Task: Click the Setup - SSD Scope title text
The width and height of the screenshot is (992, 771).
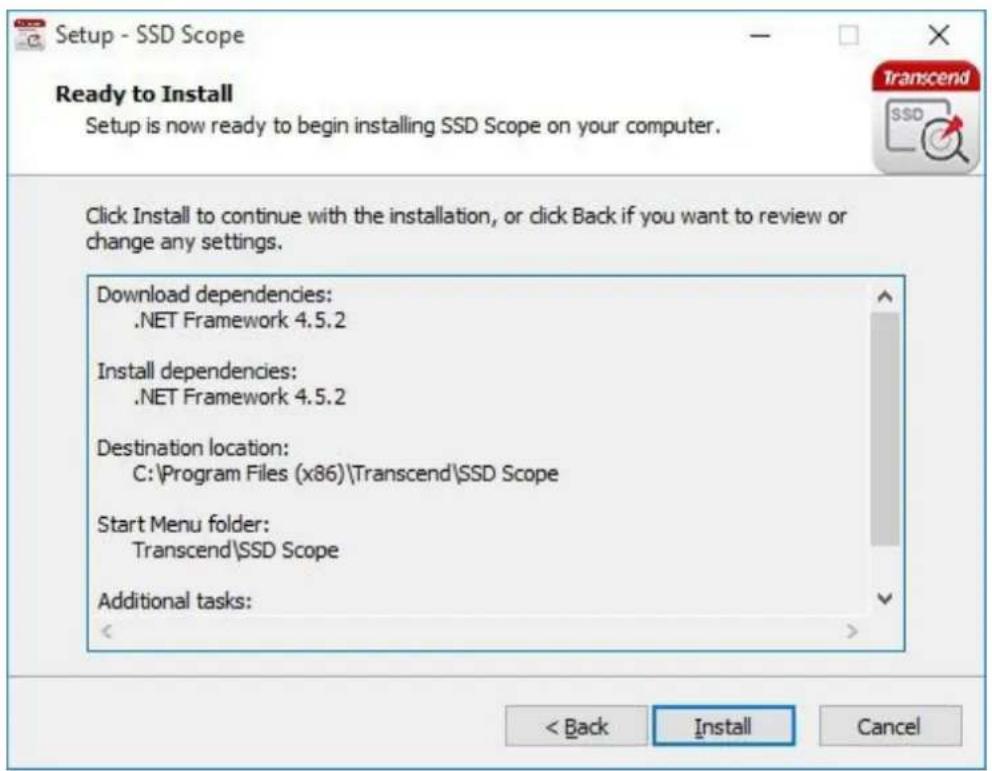Action: tap(149, 35)
